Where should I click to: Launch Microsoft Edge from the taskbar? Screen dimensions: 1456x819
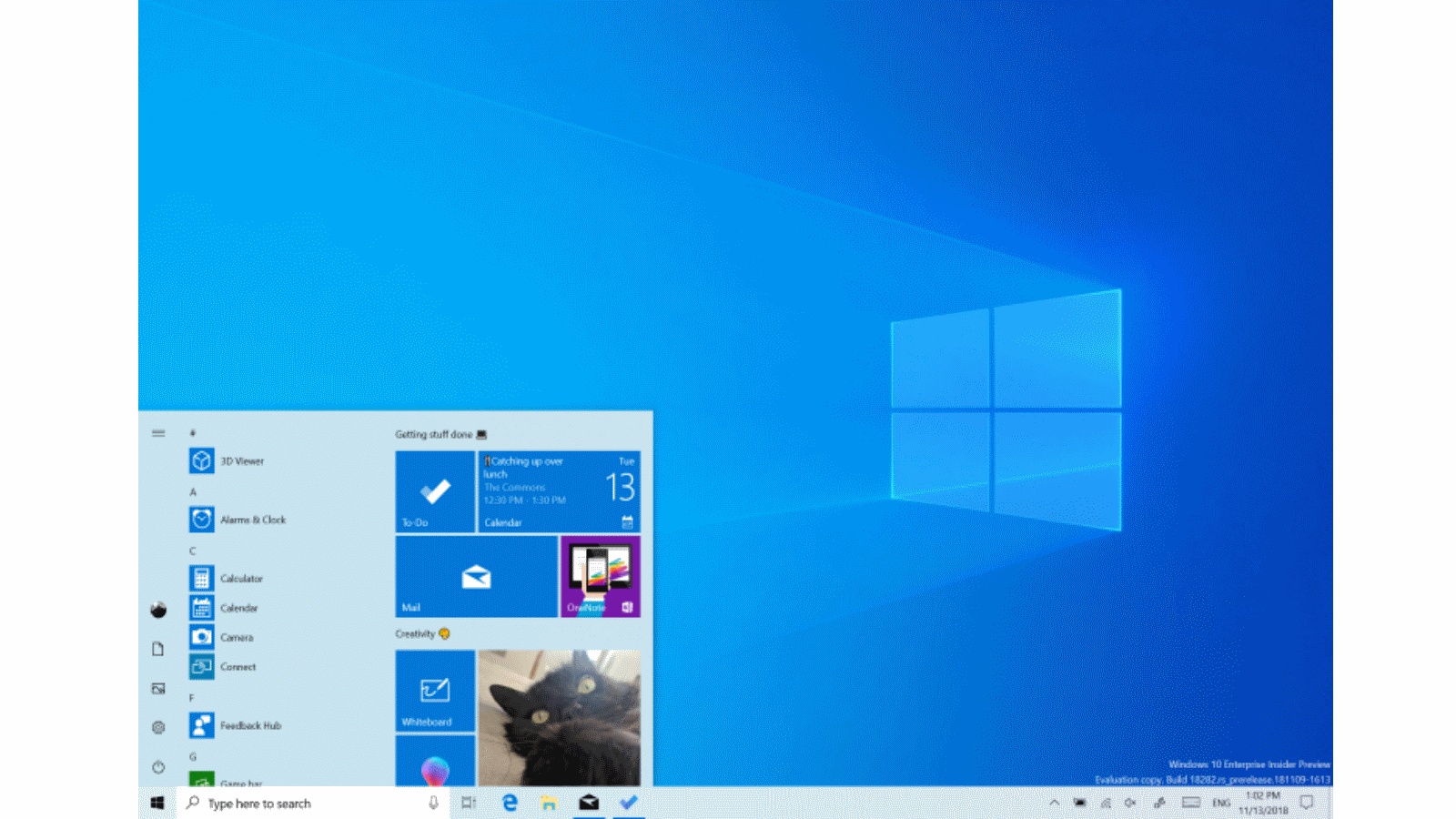[x=509, y=803]
